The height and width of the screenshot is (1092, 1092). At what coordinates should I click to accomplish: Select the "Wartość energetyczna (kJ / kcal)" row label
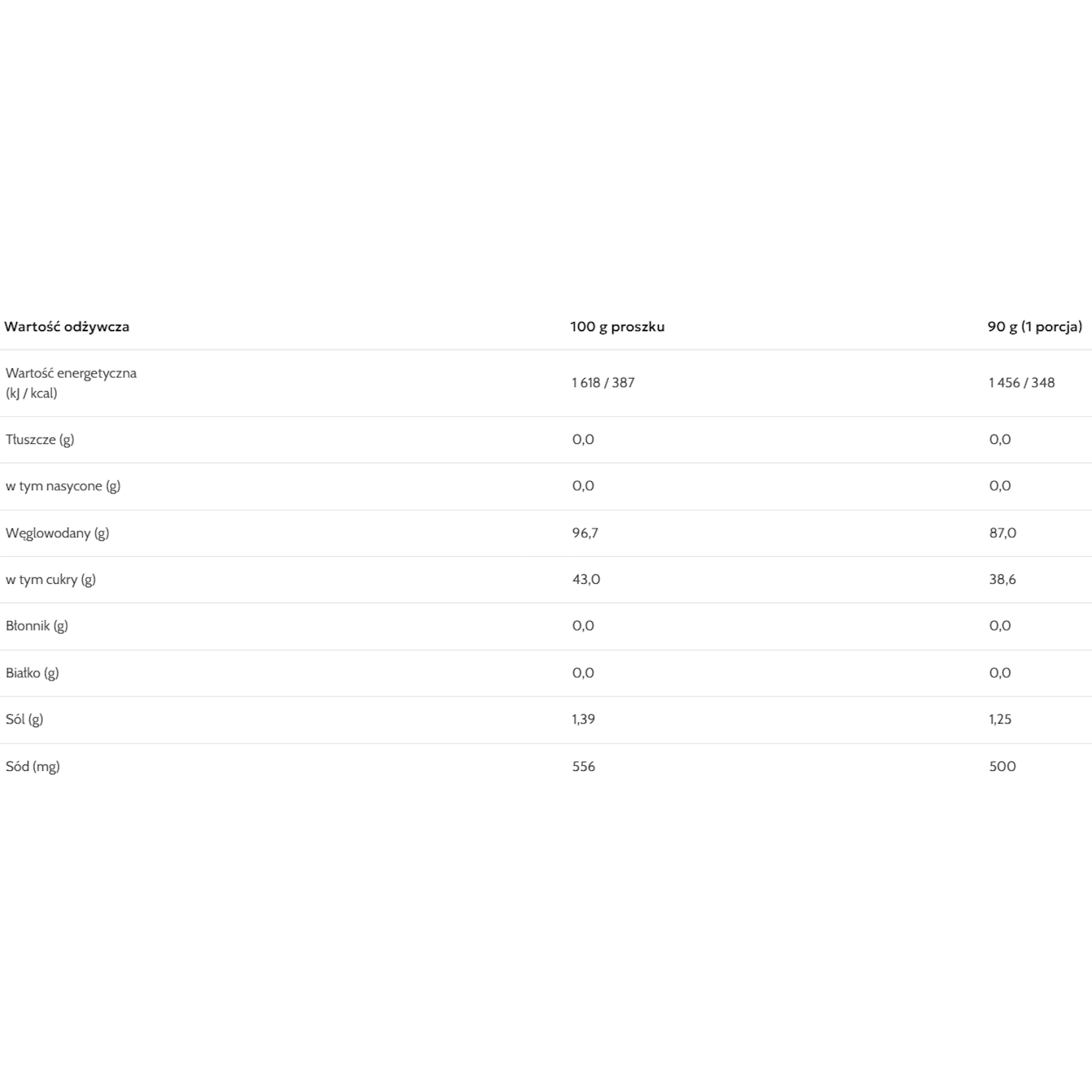tap(71, 383)
